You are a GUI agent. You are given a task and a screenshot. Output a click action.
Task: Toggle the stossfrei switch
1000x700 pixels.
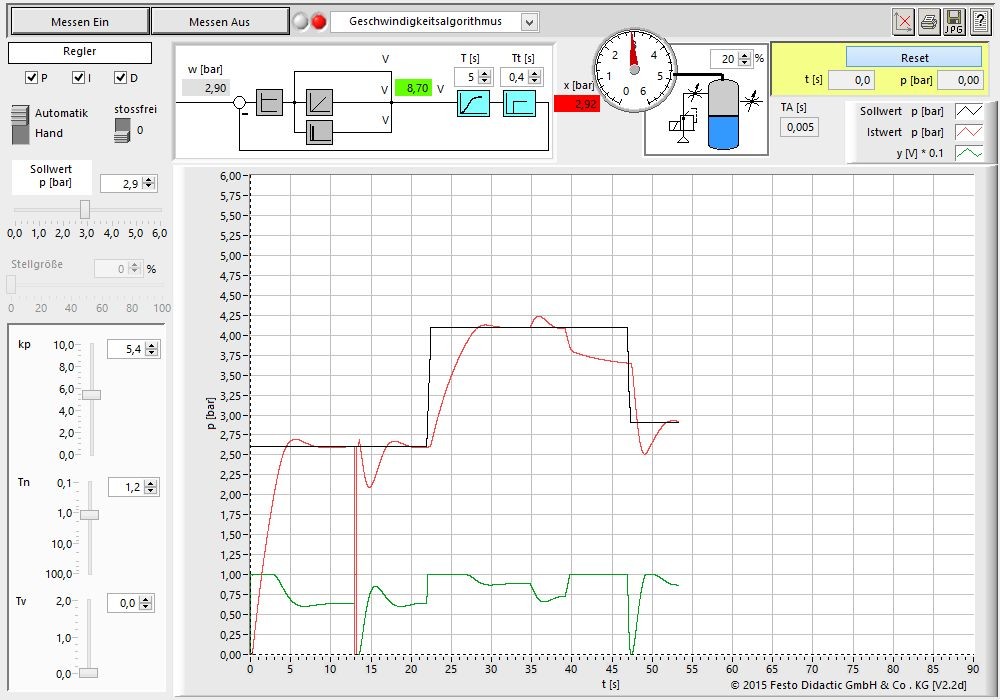tap(122, 130)
